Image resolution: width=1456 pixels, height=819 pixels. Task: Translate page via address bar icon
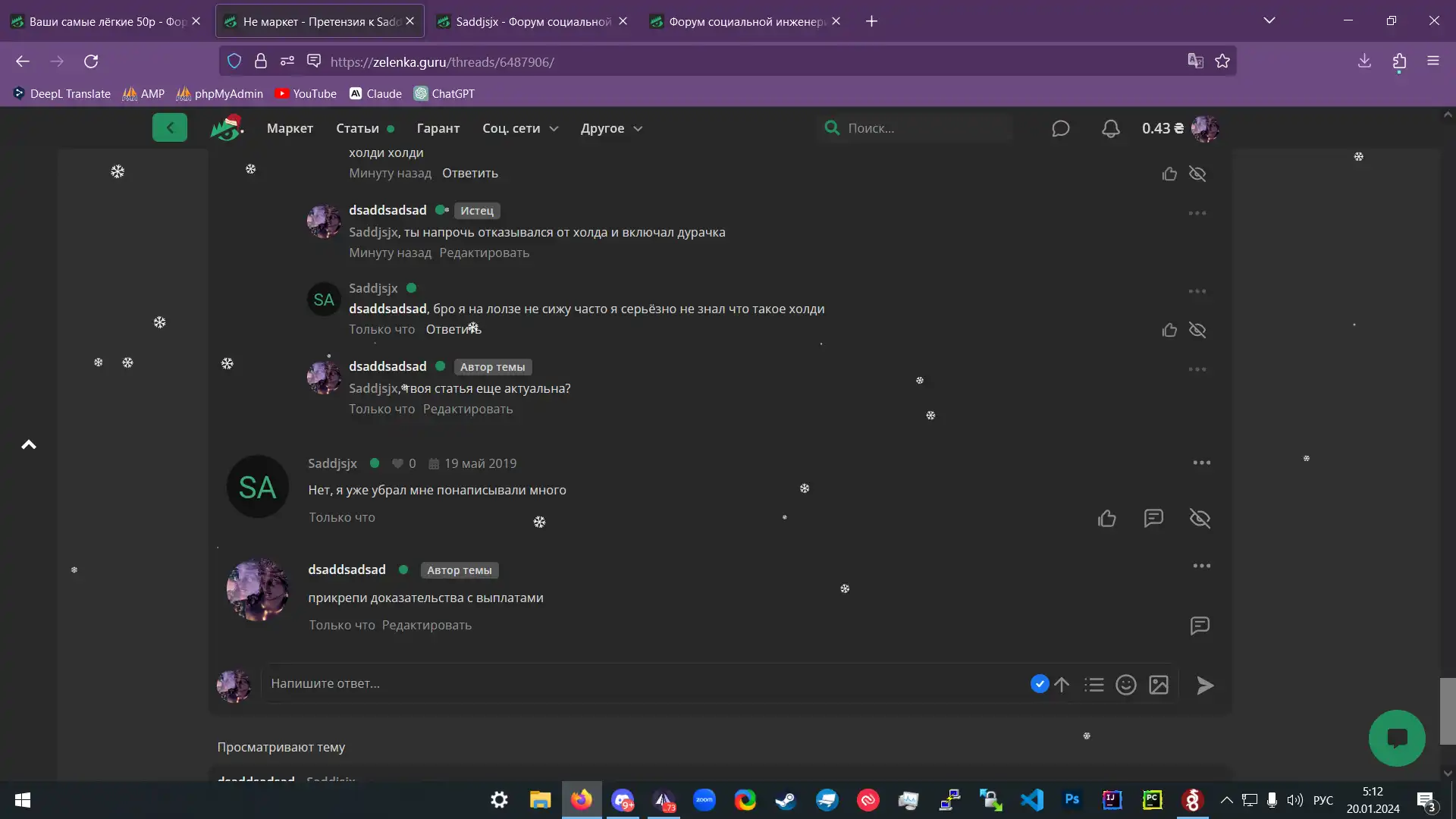click(x=1195, y=61)
